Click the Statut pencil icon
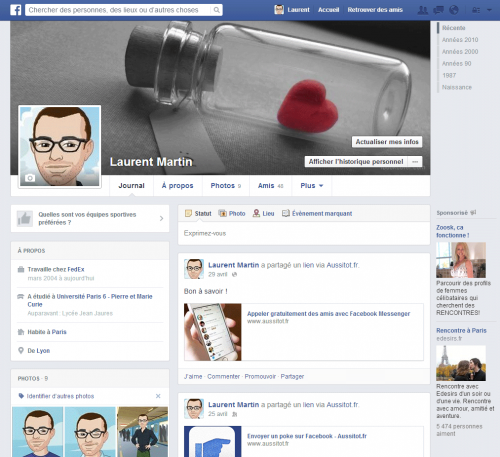Viewport: 500px width, 457px height. coord(188,213)
